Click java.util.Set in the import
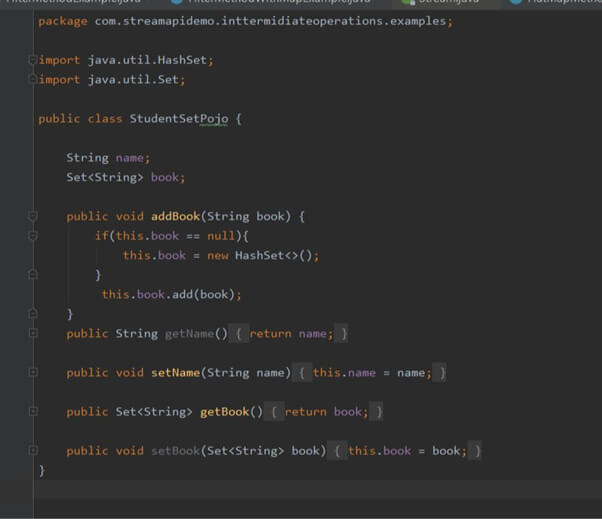Viewport: 602px width, 519px height. point(133,79)
